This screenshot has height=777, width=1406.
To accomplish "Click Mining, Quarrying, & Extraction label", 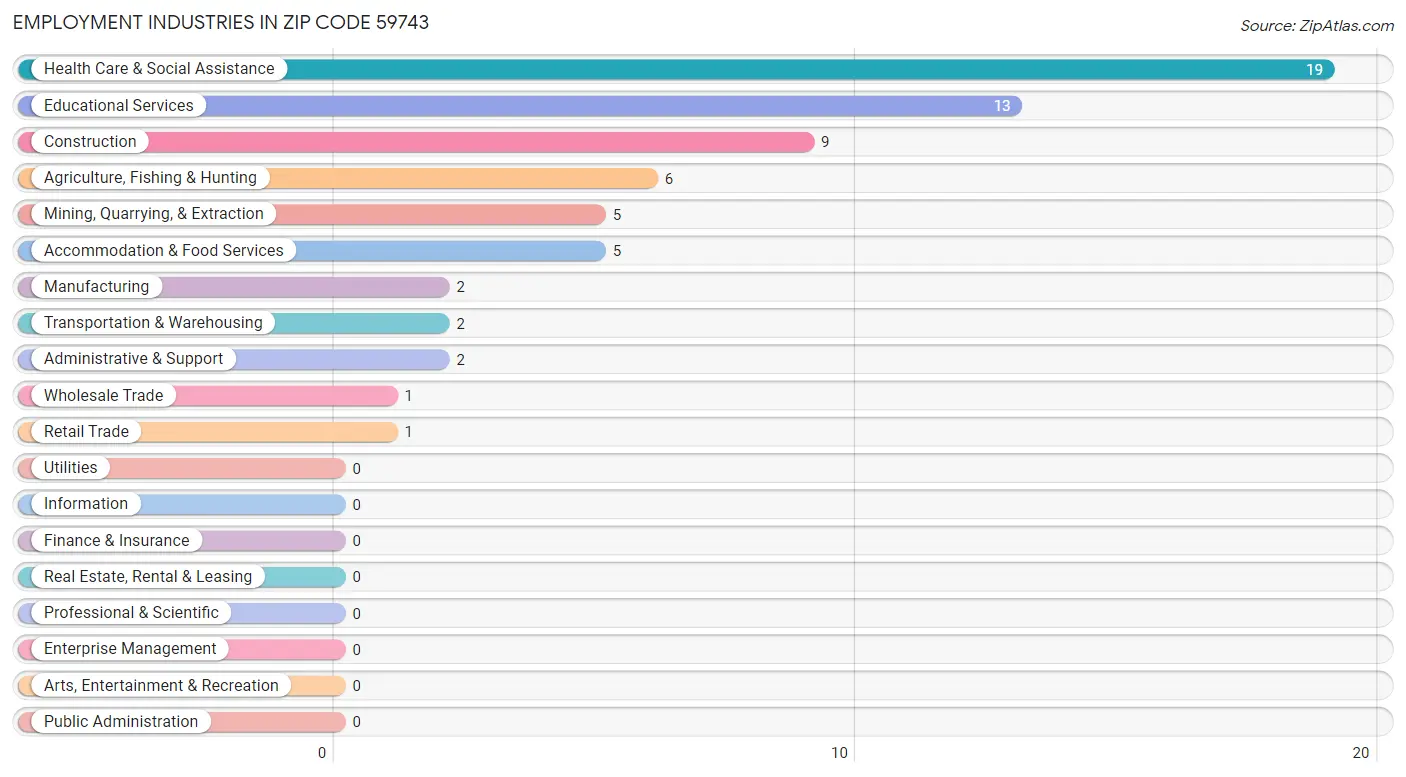I will [x=154, y=214].
